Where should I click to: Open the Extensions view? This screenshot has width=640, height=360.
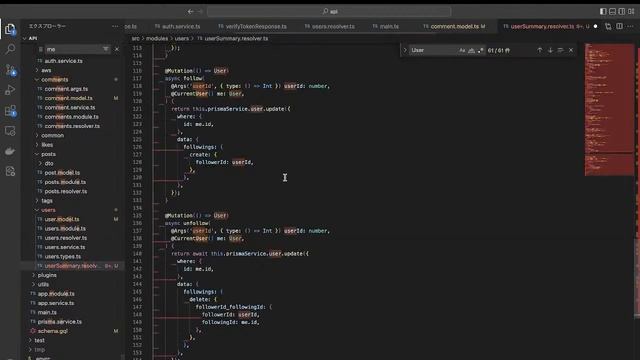(x=10, y=111)
